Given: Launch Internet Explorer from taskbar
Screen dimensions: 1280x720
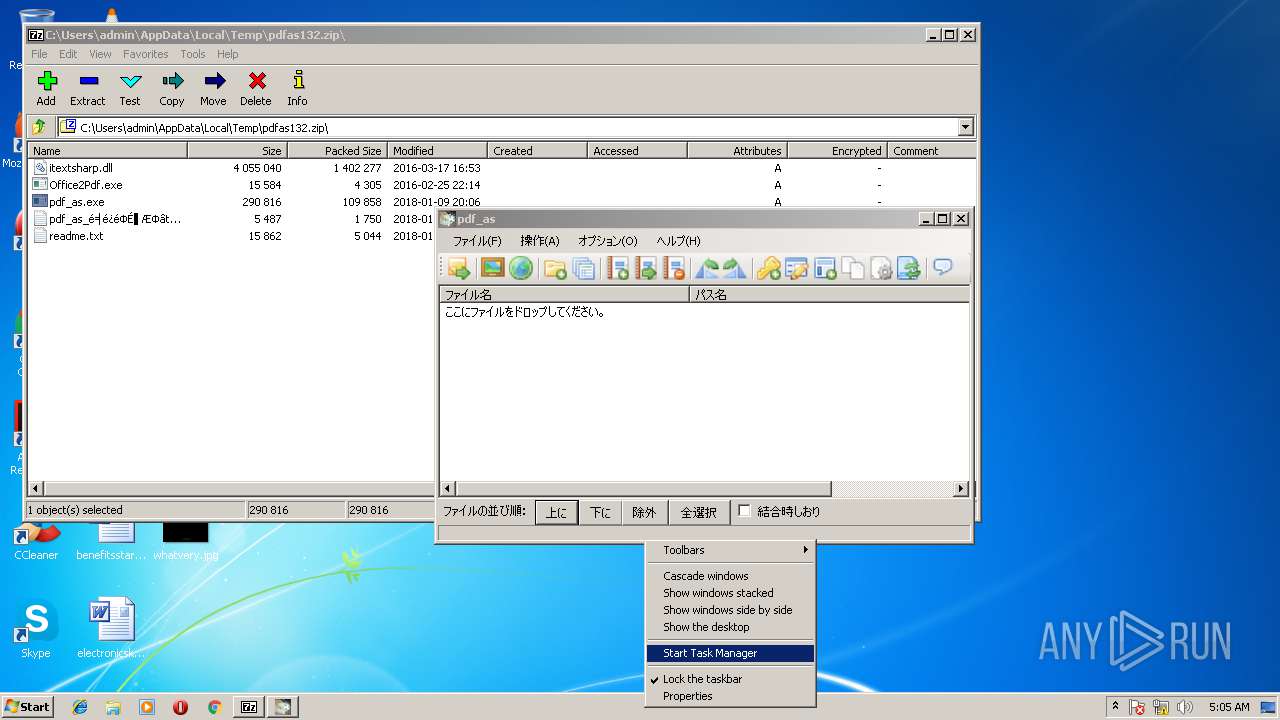Looking at the screenshot, I should (x=80, y=707).
